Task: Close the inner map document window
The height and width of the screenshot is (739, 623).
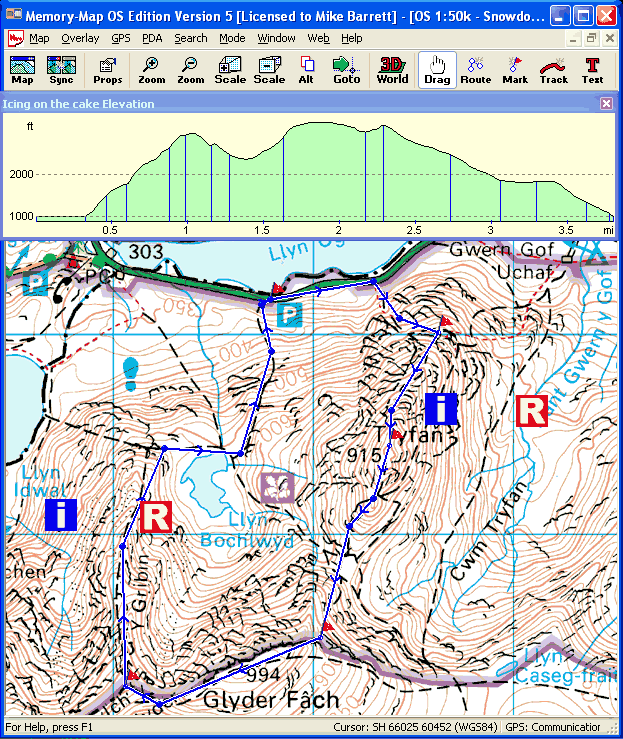Action: [609, 39]
